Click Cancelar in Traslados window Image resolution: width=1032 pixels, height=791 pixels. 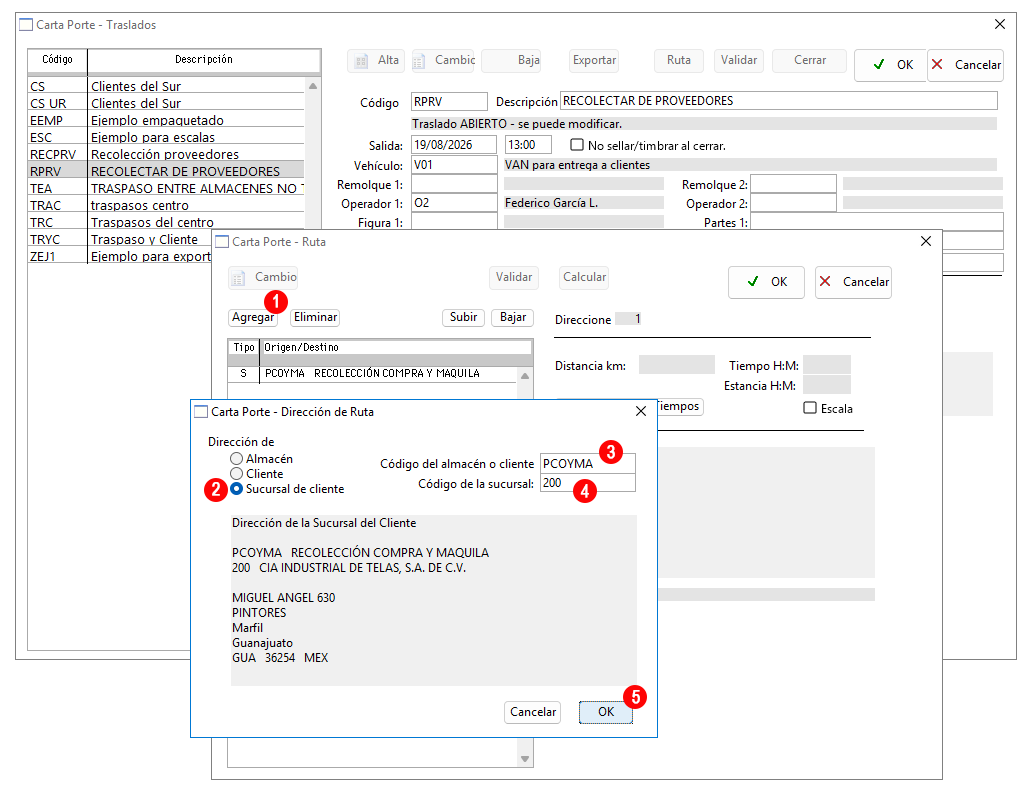[966, 65]
